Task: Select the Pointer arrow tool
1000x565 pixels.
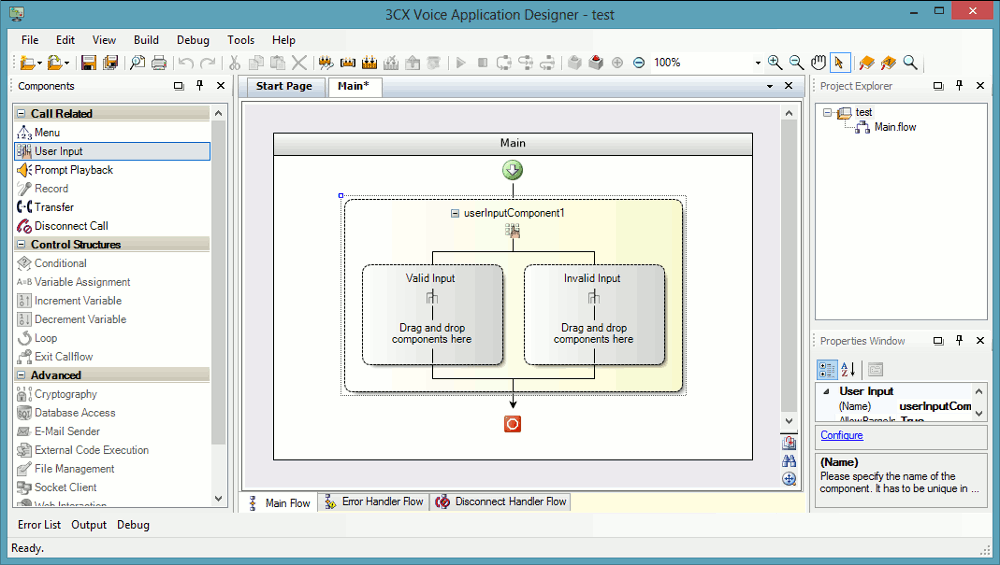Action: pyautogui.click(x=839, y=63)
